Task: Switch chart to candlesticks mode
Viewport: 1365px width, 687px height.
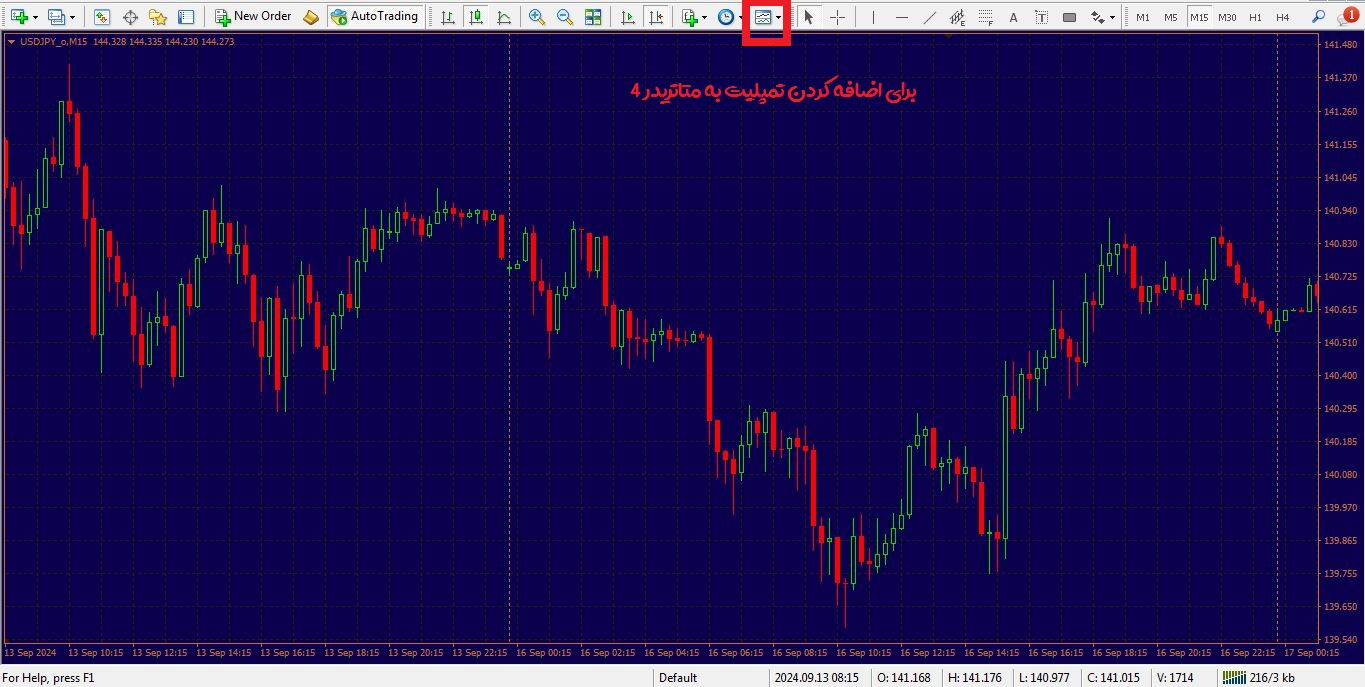Action: coord(475,17)
